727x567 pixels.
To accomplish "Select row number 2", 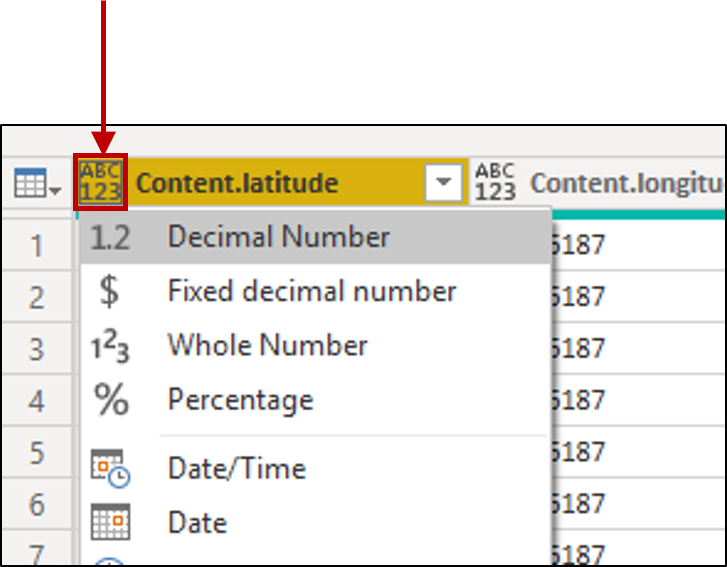I will pos(37,297).
